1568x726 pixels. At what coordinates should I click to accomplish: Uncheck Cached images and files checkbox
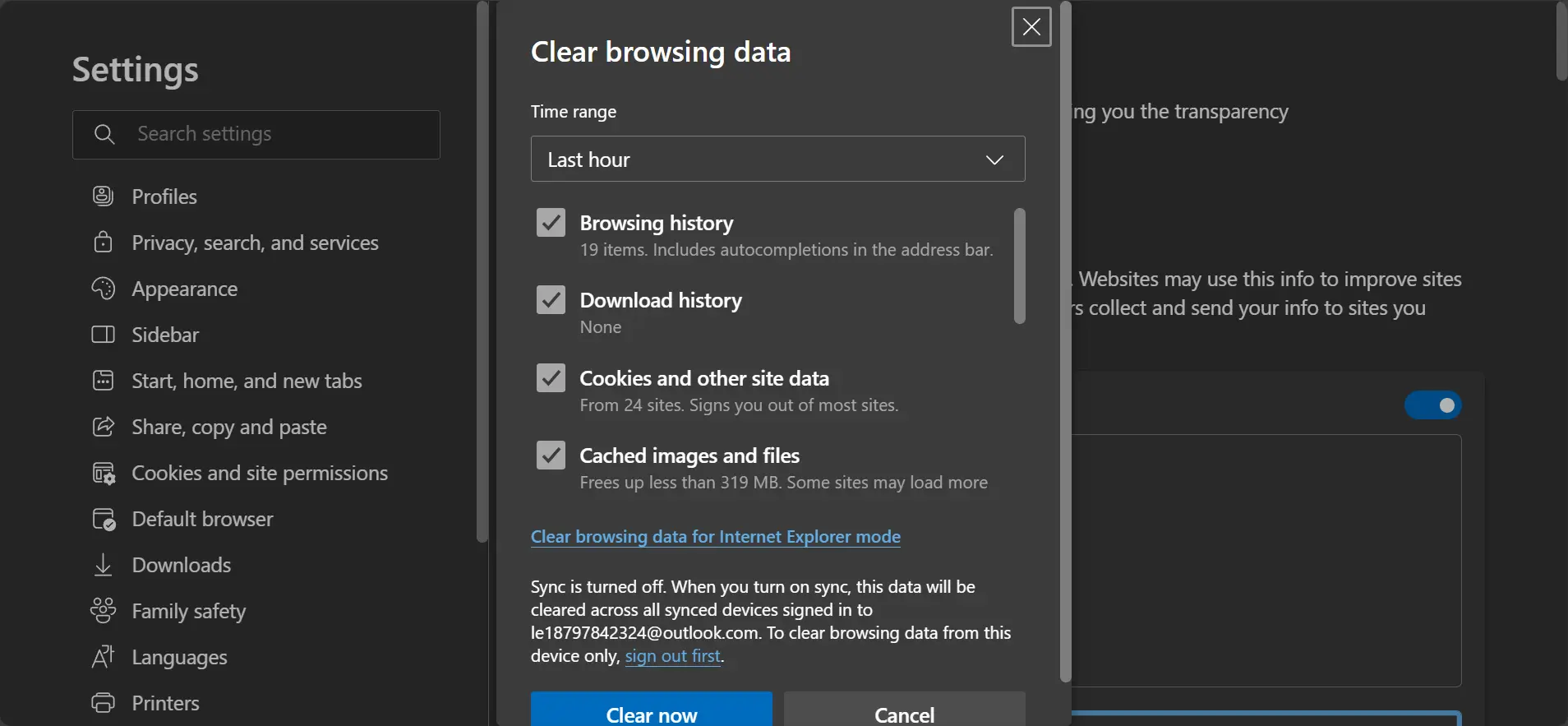[x=551, y=455]
